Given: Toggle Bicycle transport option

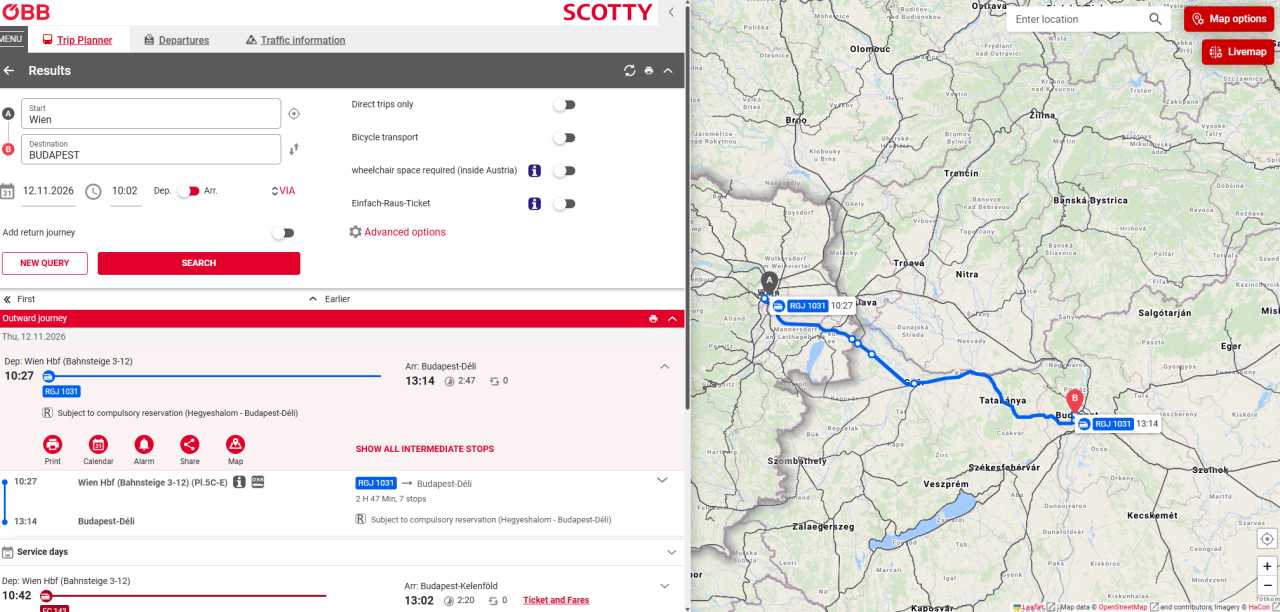Looking at the screenshot, I should click(x=565, y=138).
